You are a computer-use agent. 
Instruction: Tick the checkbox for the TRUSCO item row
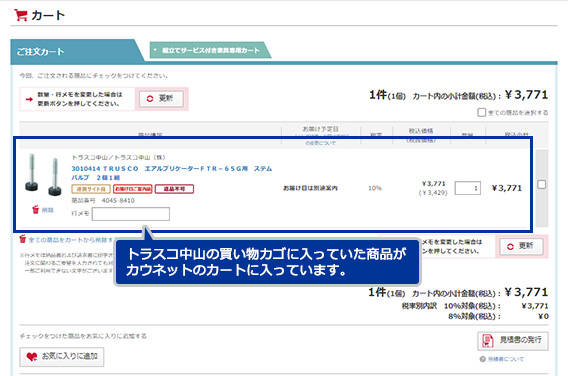click(542, 184)
